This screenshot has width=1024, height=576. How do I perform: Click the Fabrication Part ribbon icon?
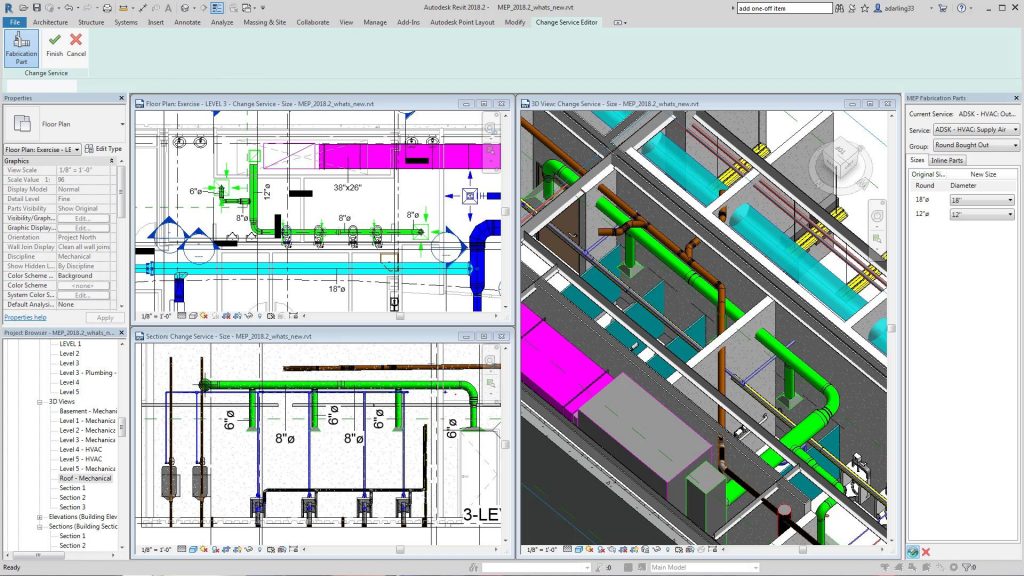(21, 46)
